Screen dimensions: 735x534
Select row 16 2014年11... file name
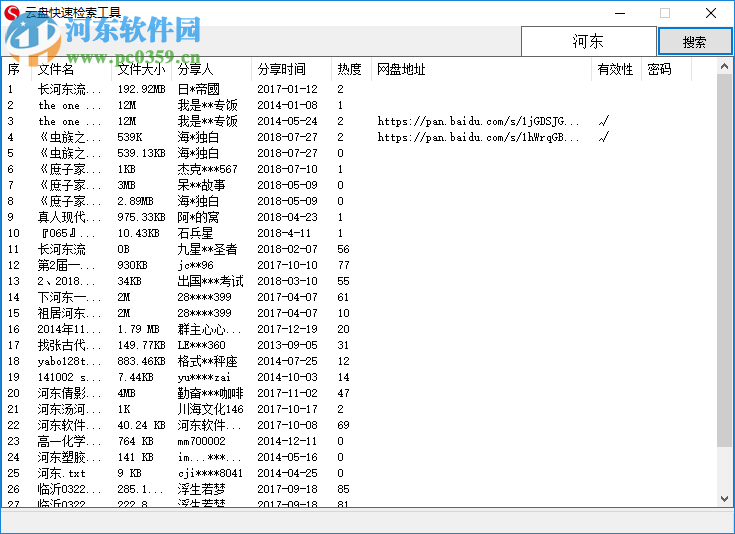(x=69, y=329)
